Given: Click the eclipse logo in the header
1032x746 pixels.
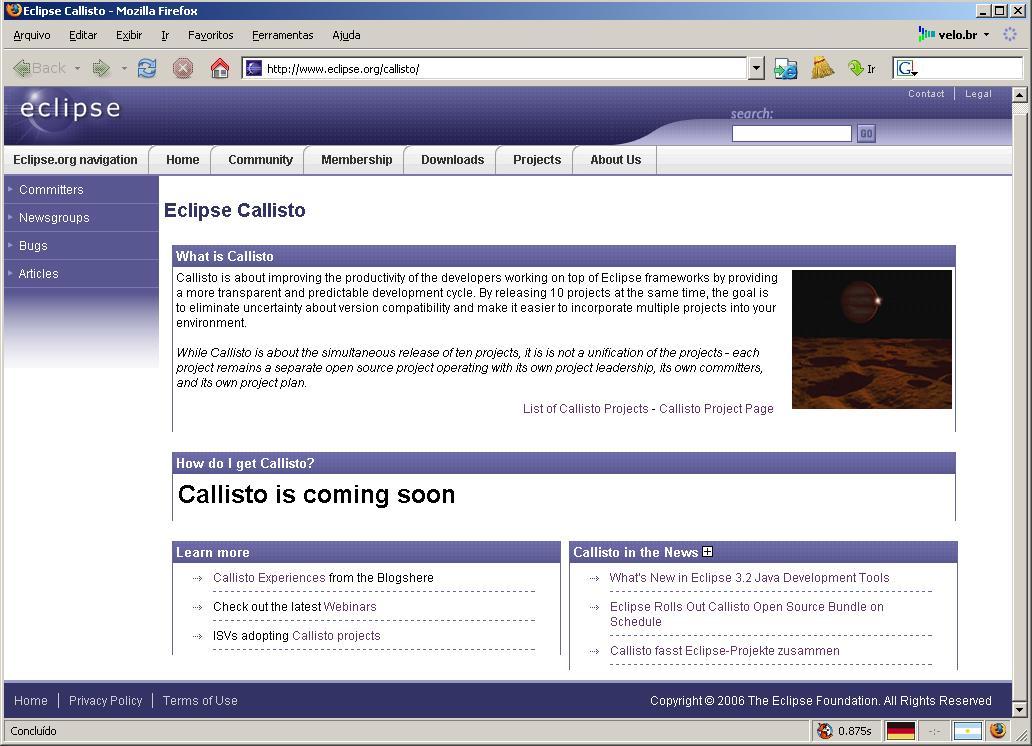Looking at the screenshot, I should (70, 108).
